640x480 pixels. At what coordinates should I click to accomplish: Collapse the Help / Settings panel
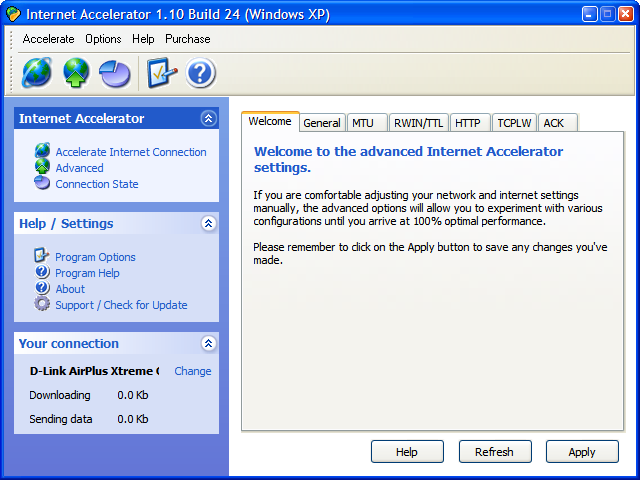point(209,223)
